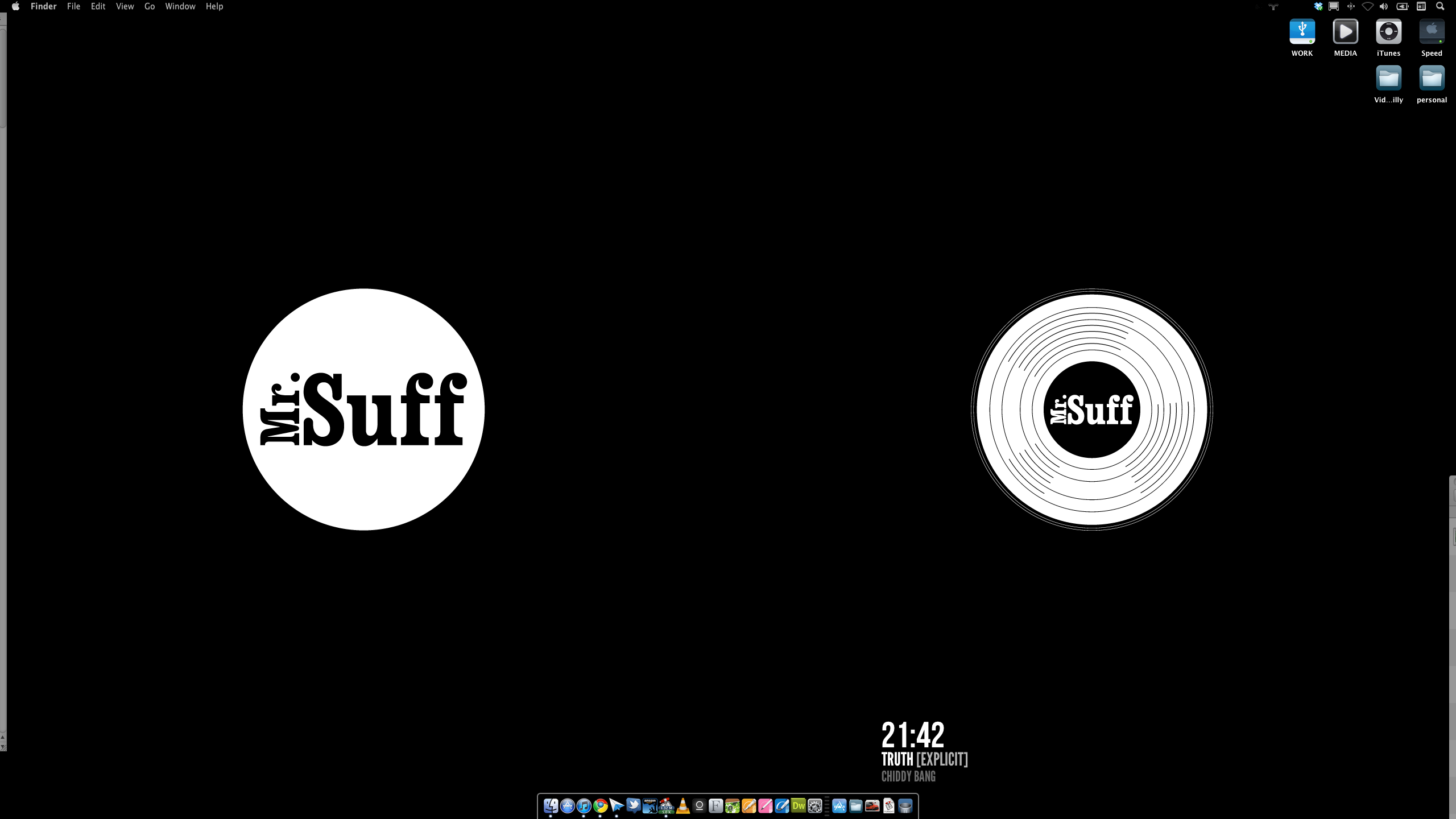1456x819 pixels.
Task: Open the MEDIA drive on desktop
Action: (1345, 32)
